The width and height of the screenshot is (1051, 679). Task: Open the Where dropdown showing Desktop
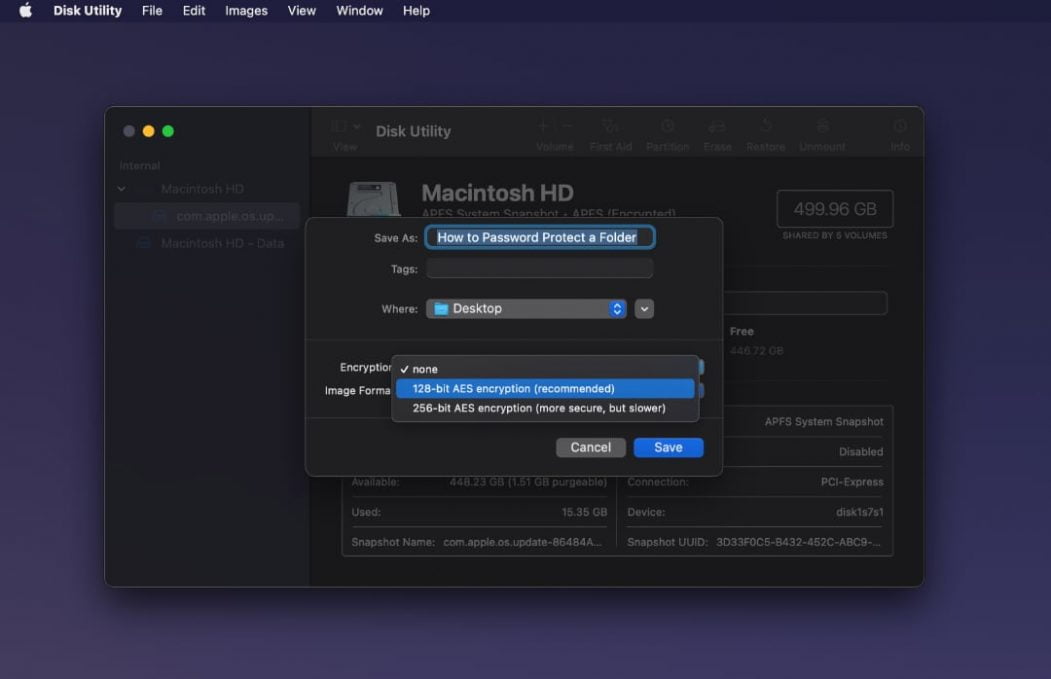tap(526, 308)
